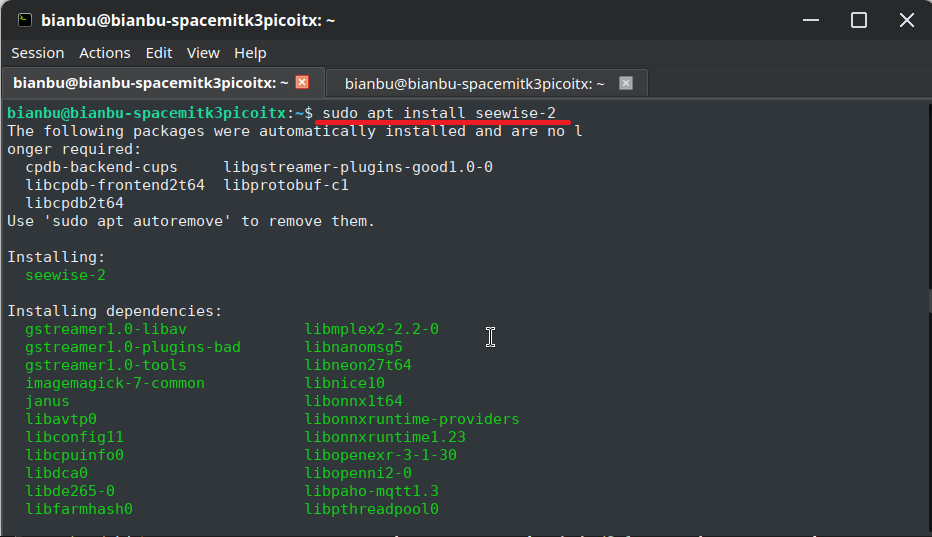The width and height of the screenshot is (932, 537).
Task: Close the terminal window
Action: (x=906, y=20)
